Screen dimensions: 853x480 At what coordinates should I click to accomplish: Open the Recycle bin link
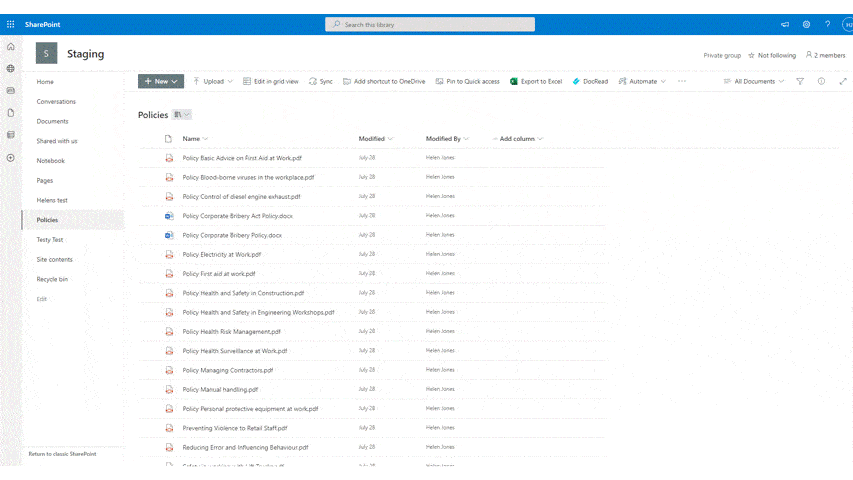pyautogui.click(x=52, y=279)
